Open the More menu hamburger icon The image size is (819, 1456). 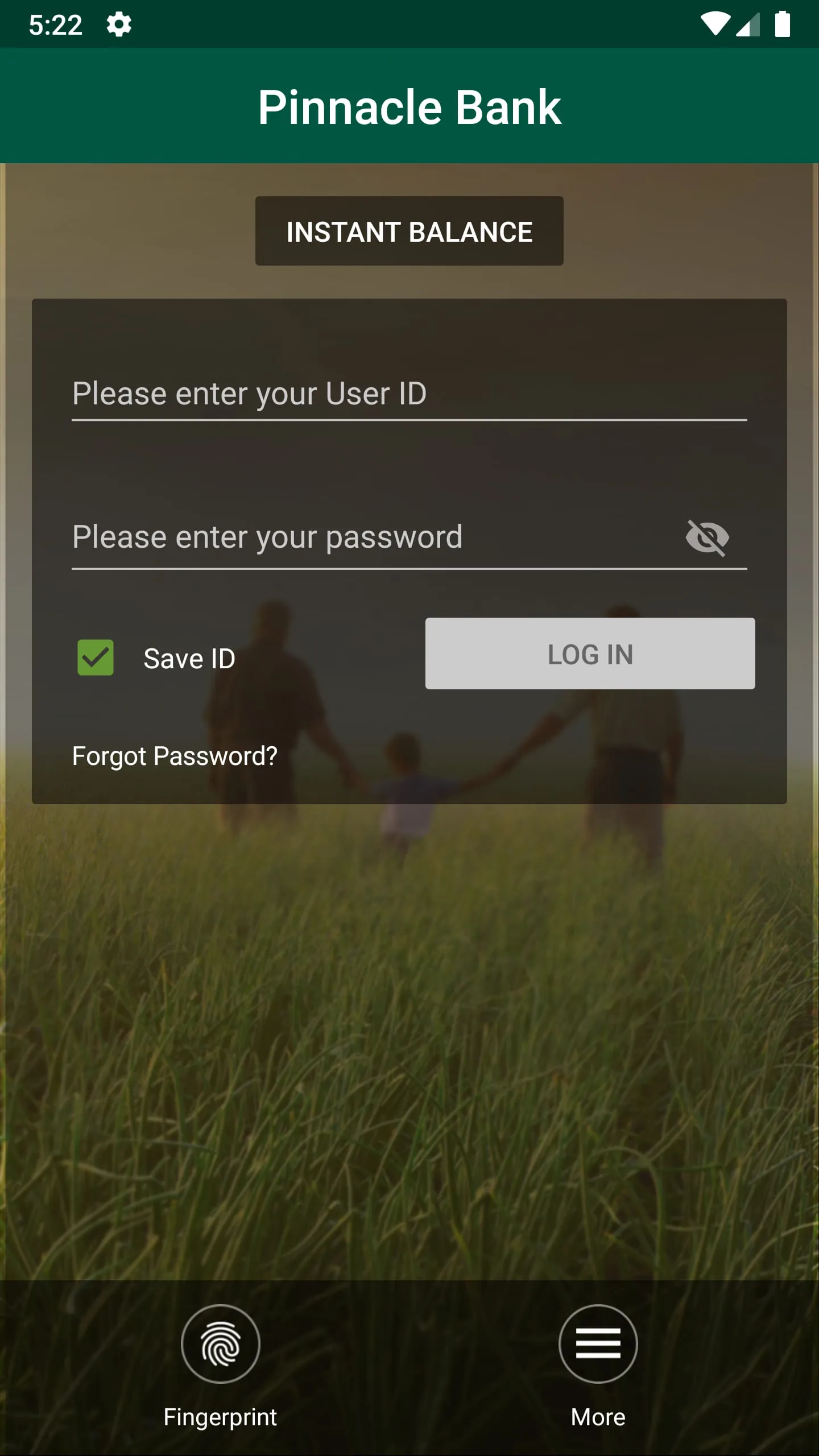[598, 1343]
